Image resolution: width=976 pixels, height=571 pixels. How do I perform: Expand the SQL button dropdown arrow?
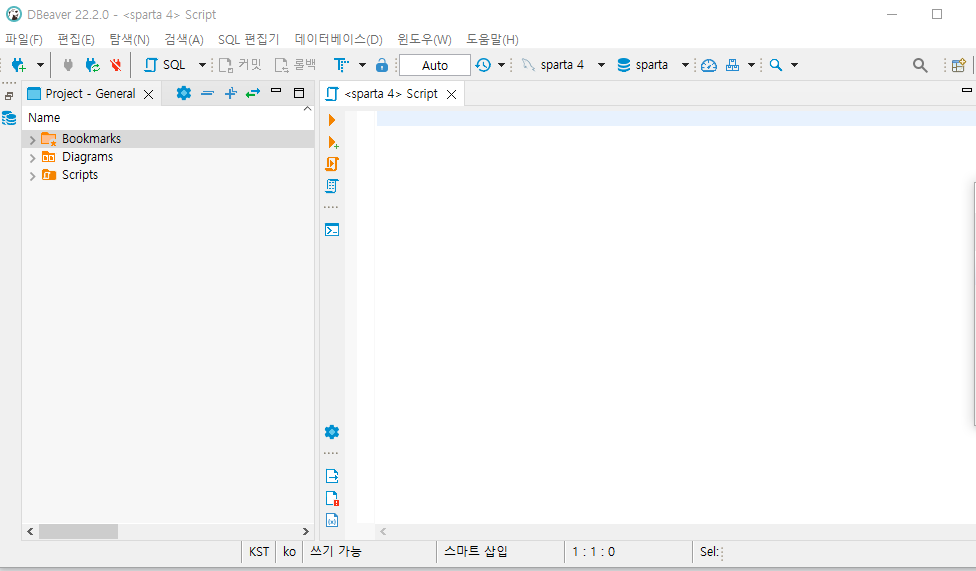click(x=202, y=65)
